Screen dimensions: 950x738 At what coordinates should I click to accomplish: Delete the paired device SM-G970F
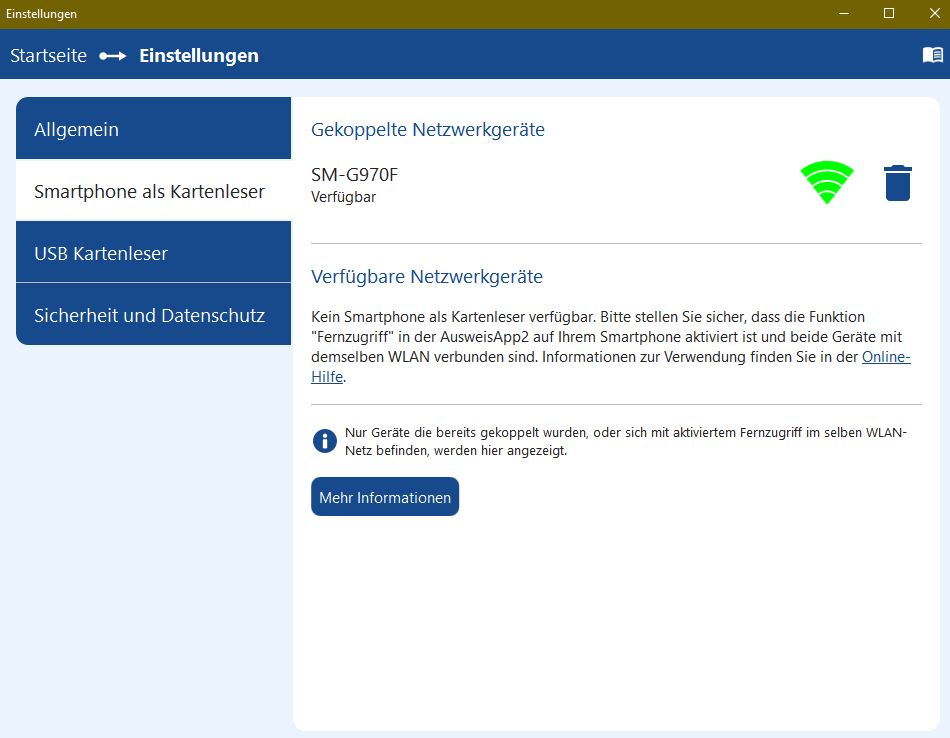coord(897,182)
